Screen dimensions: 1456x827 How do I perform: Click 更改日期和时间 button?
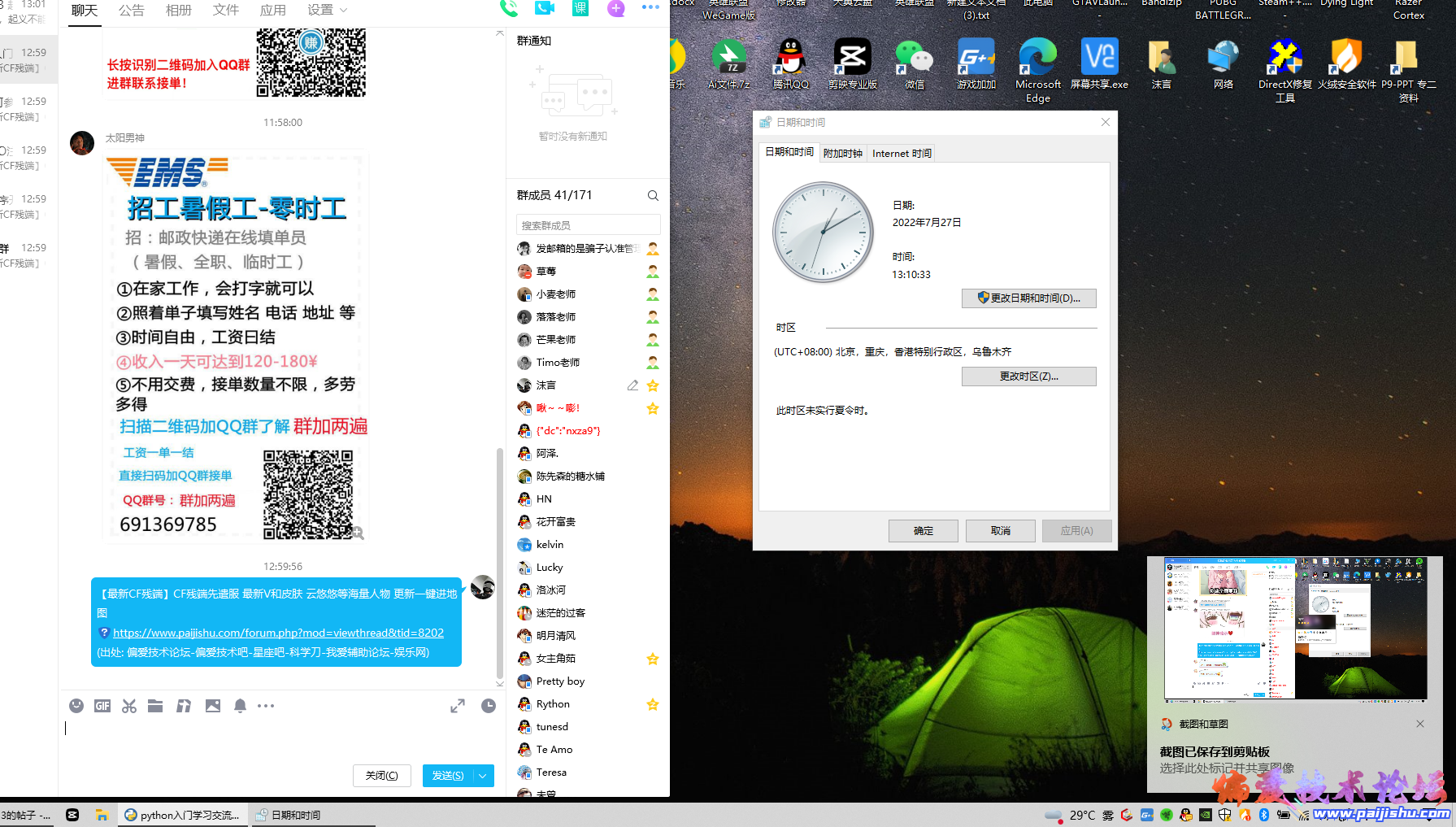point(1028,298)
